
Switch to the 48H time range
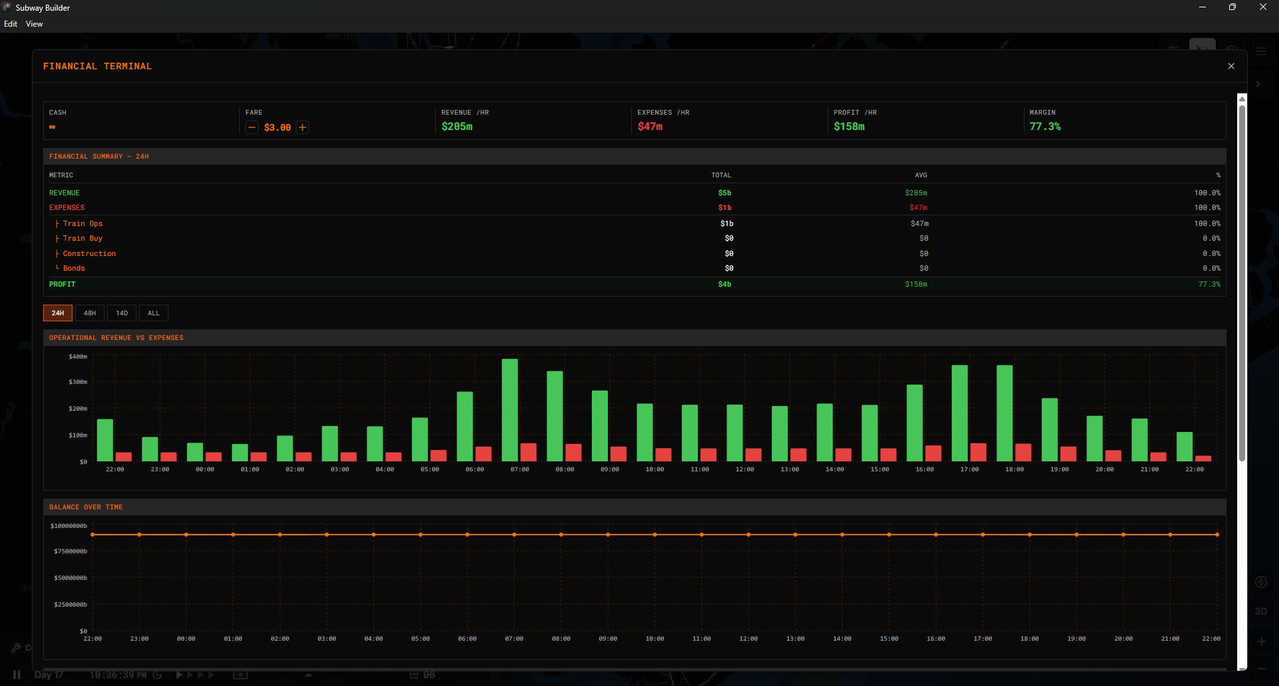(x=90, y=313)
